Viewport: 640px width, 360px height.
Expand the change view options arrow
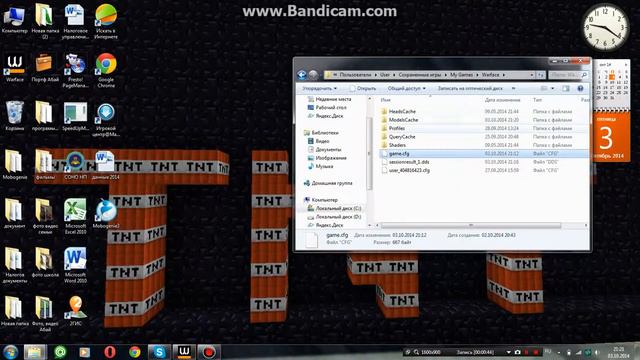click(553, 89)
